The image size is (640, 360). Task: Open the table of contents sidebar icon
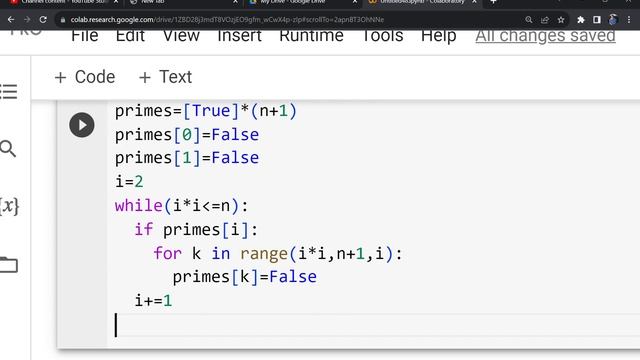9,91
